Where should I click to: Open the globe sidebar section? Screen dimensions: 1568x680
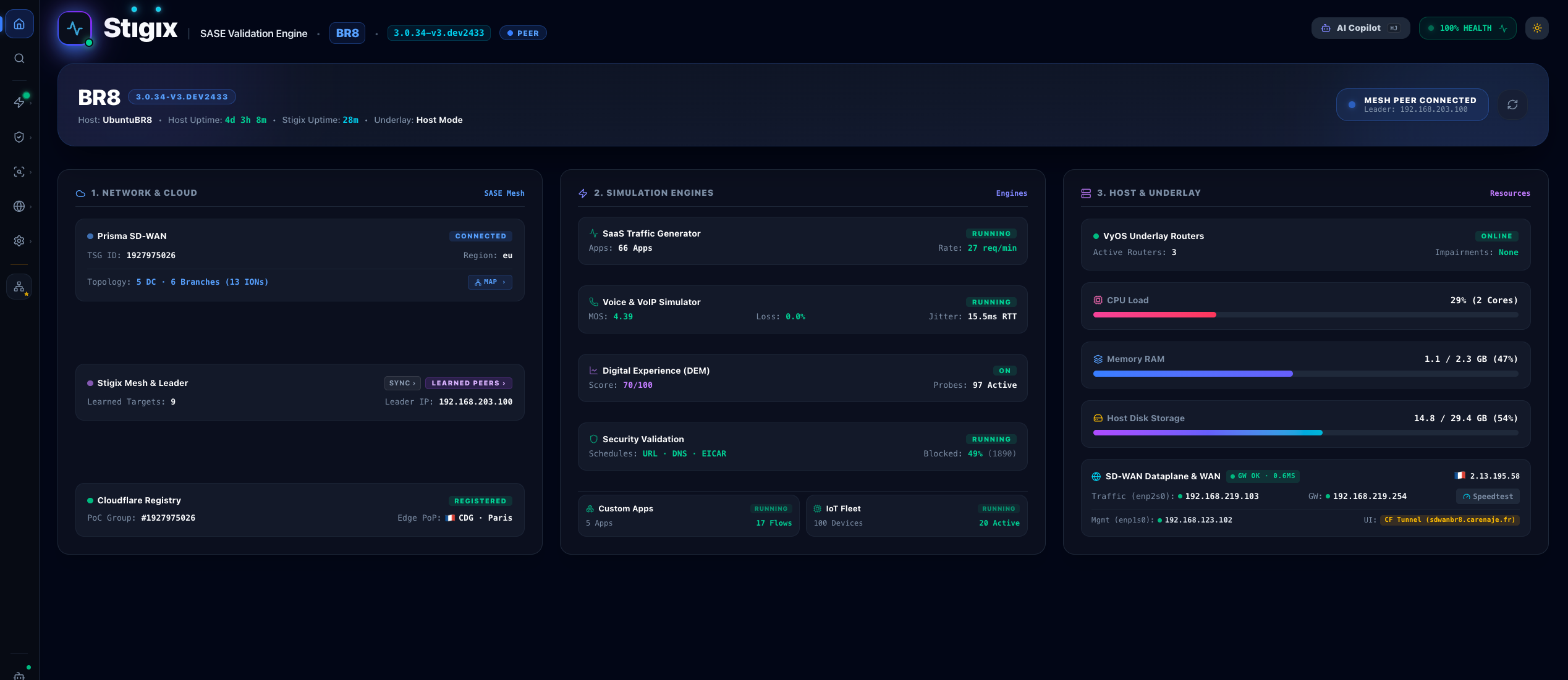click(x=19, y=206)
